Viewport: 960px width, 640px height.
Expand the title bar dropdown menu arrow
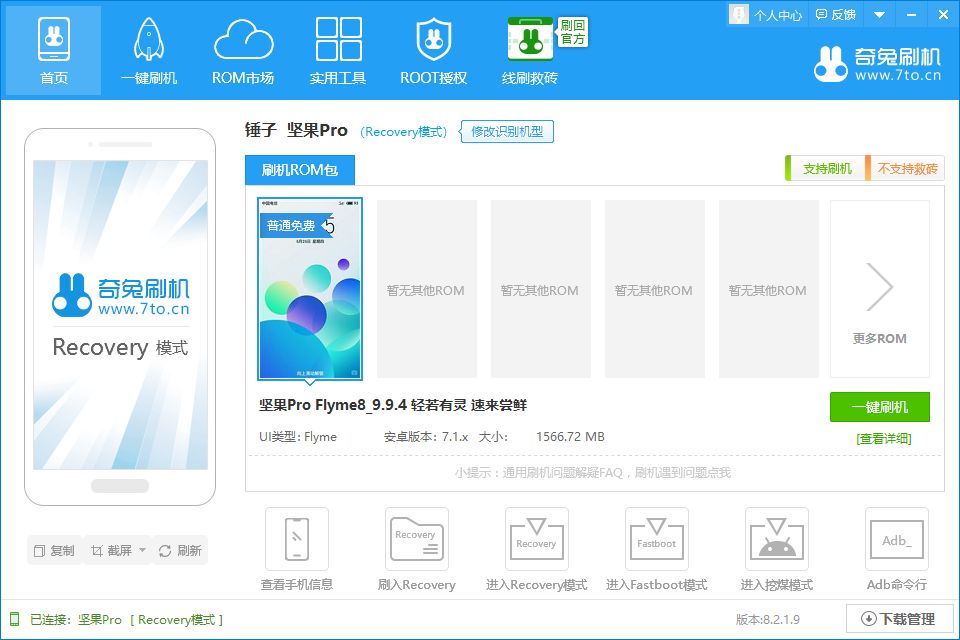(879, 15)
